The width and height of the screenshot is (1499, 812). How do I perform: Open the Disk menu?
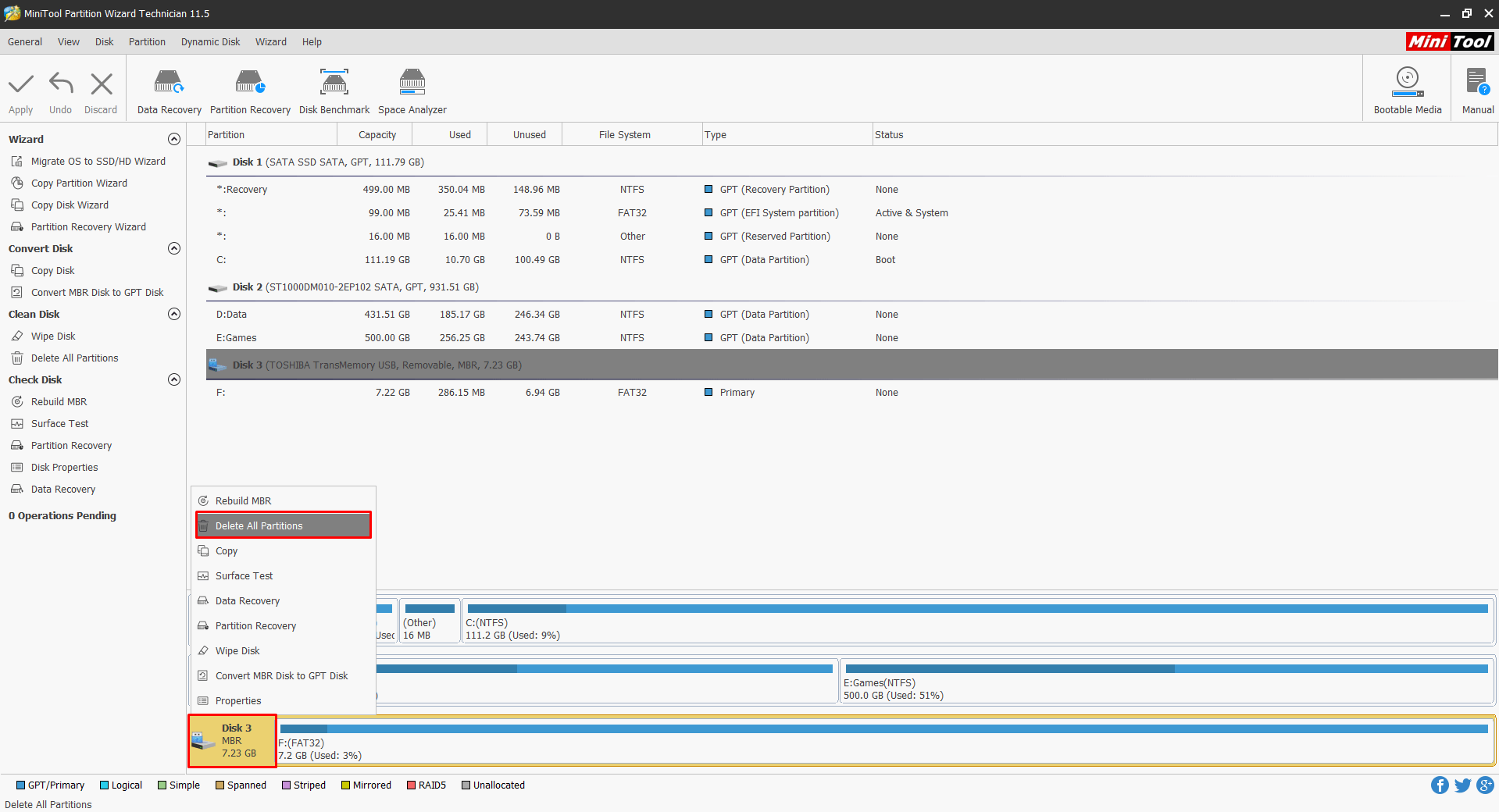pos(104,42)
